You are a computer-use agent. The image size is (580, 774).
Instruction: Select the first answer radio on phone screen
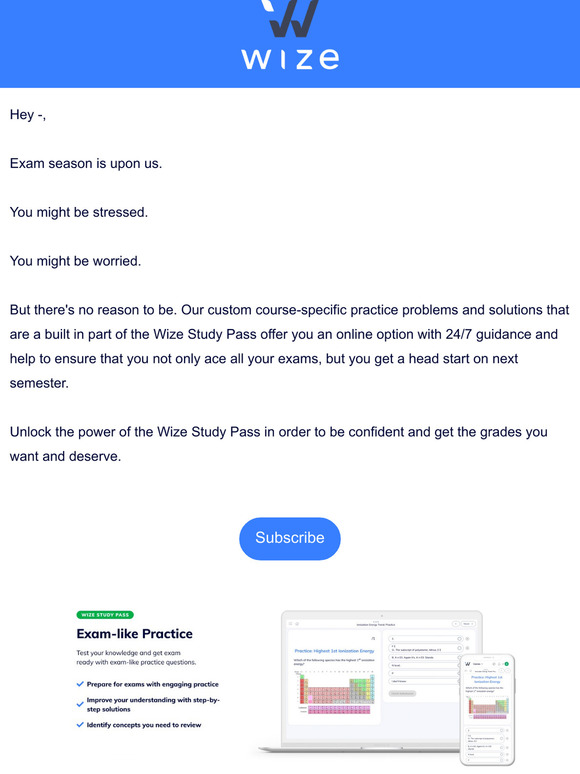coord(502,731)
